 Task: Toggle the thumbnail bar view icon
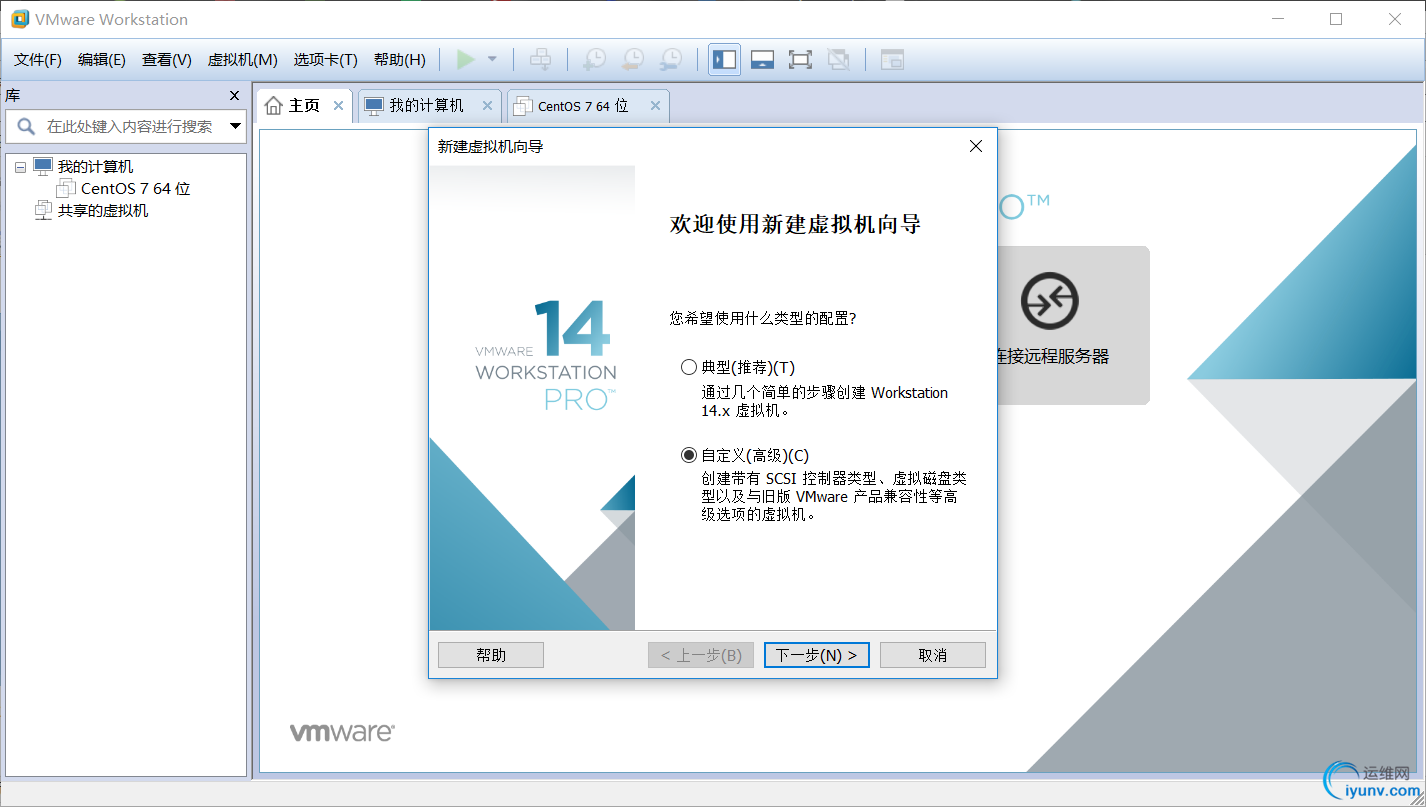(x=762, y=60)
